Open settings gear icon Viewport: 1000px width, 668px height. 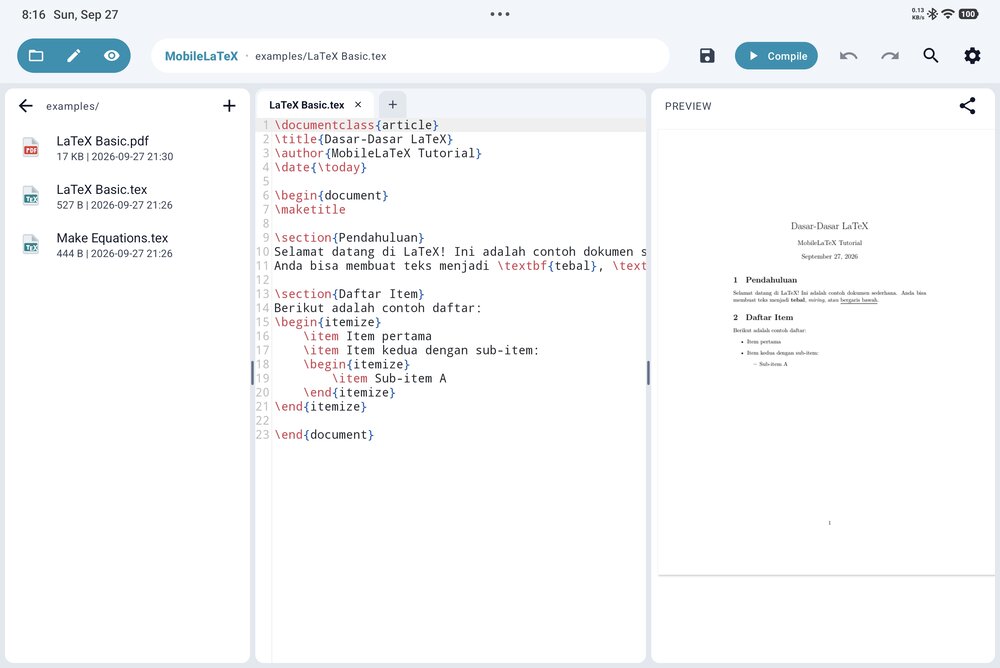(972, 56)
